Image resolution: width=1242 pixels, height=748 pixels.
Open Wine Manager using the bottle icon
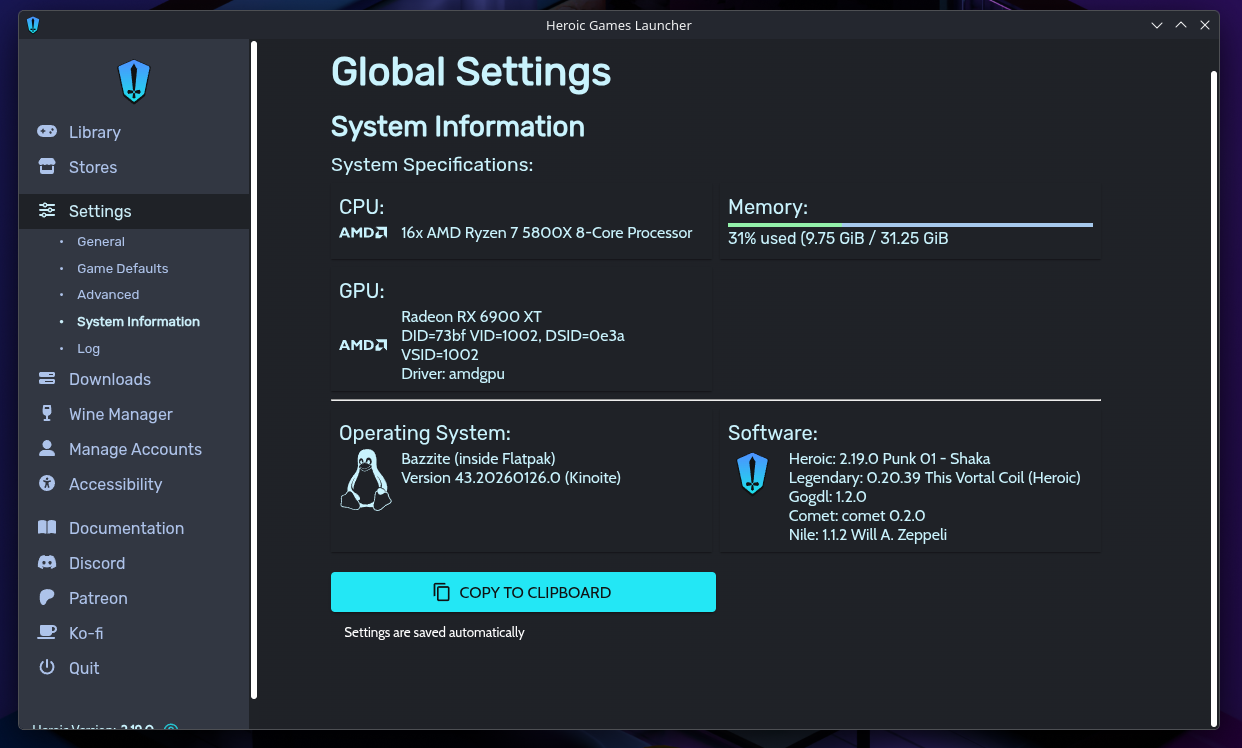tap(46, 414)
